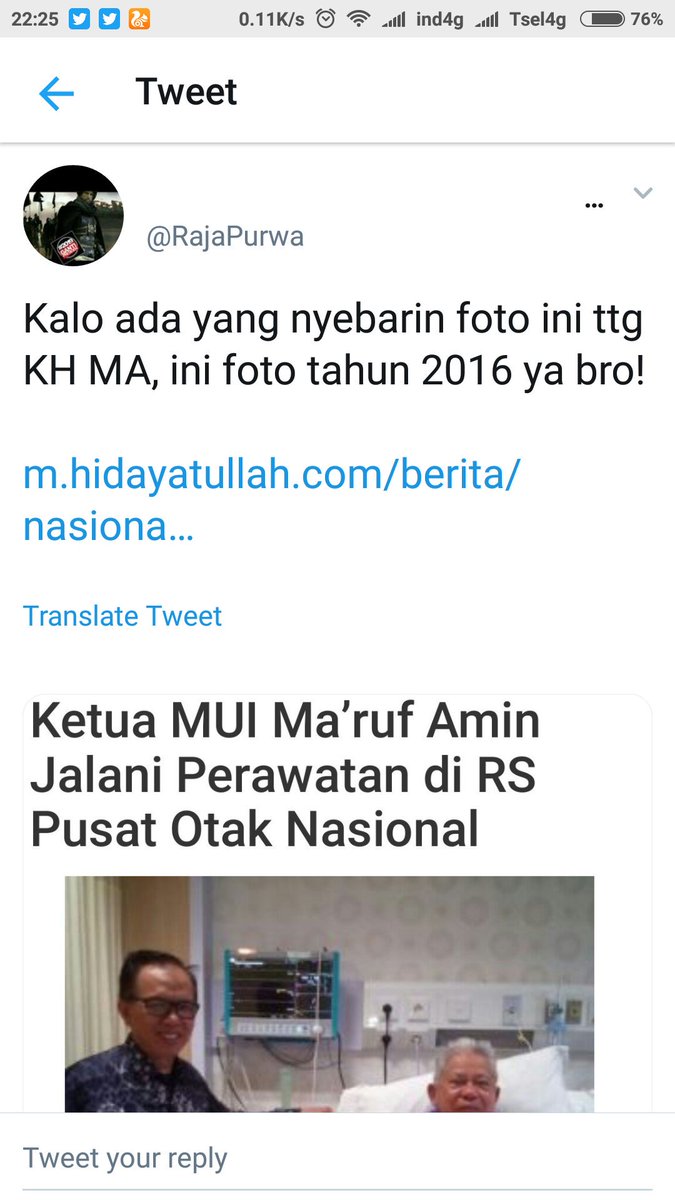View the hospital photo thumbnail
Screen dimensions: 675x1200
pos(330,994)
